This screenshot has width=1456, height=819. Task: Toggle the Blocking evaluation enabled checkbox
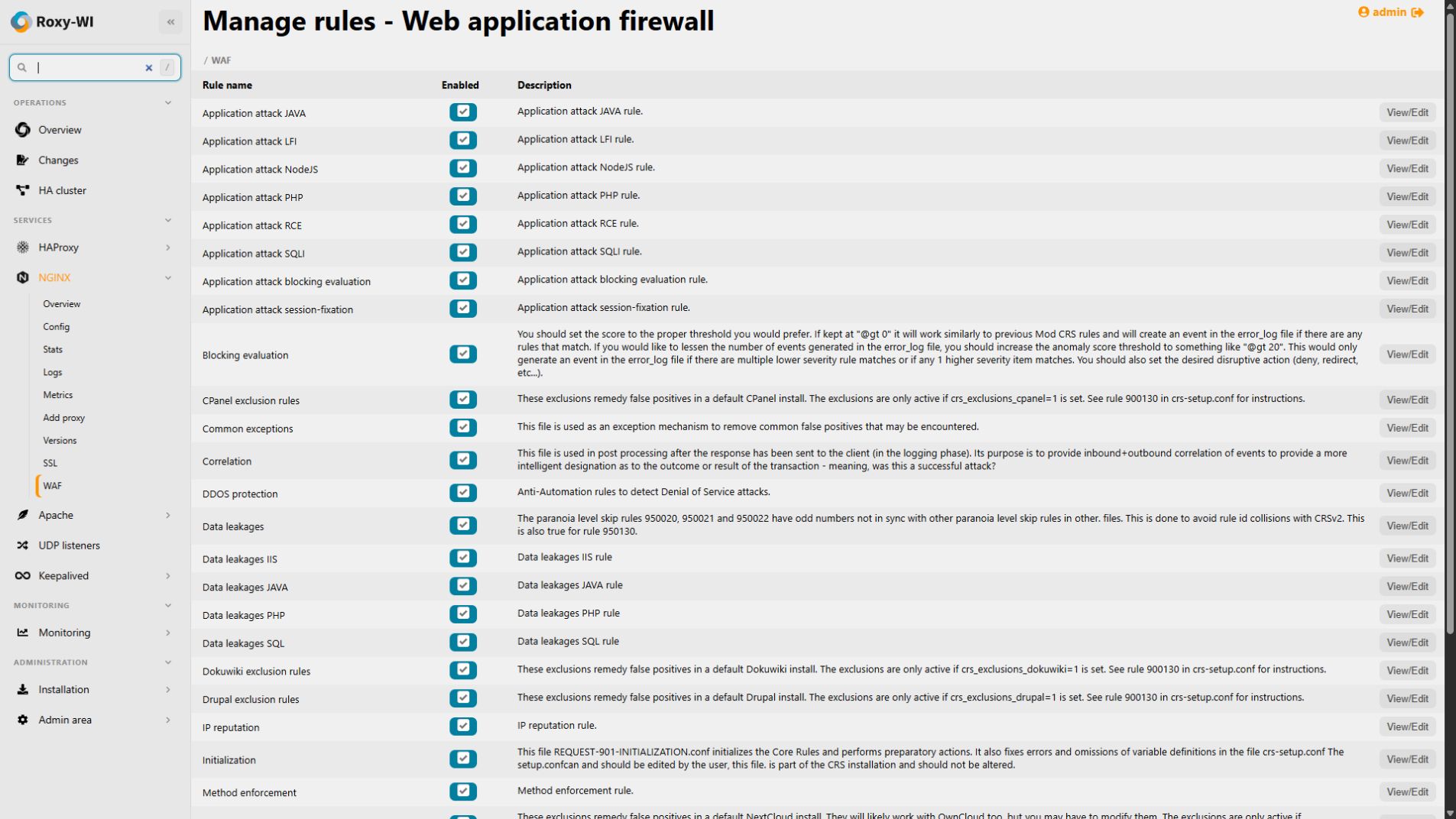pyautogui.click(x=463, y=354)
